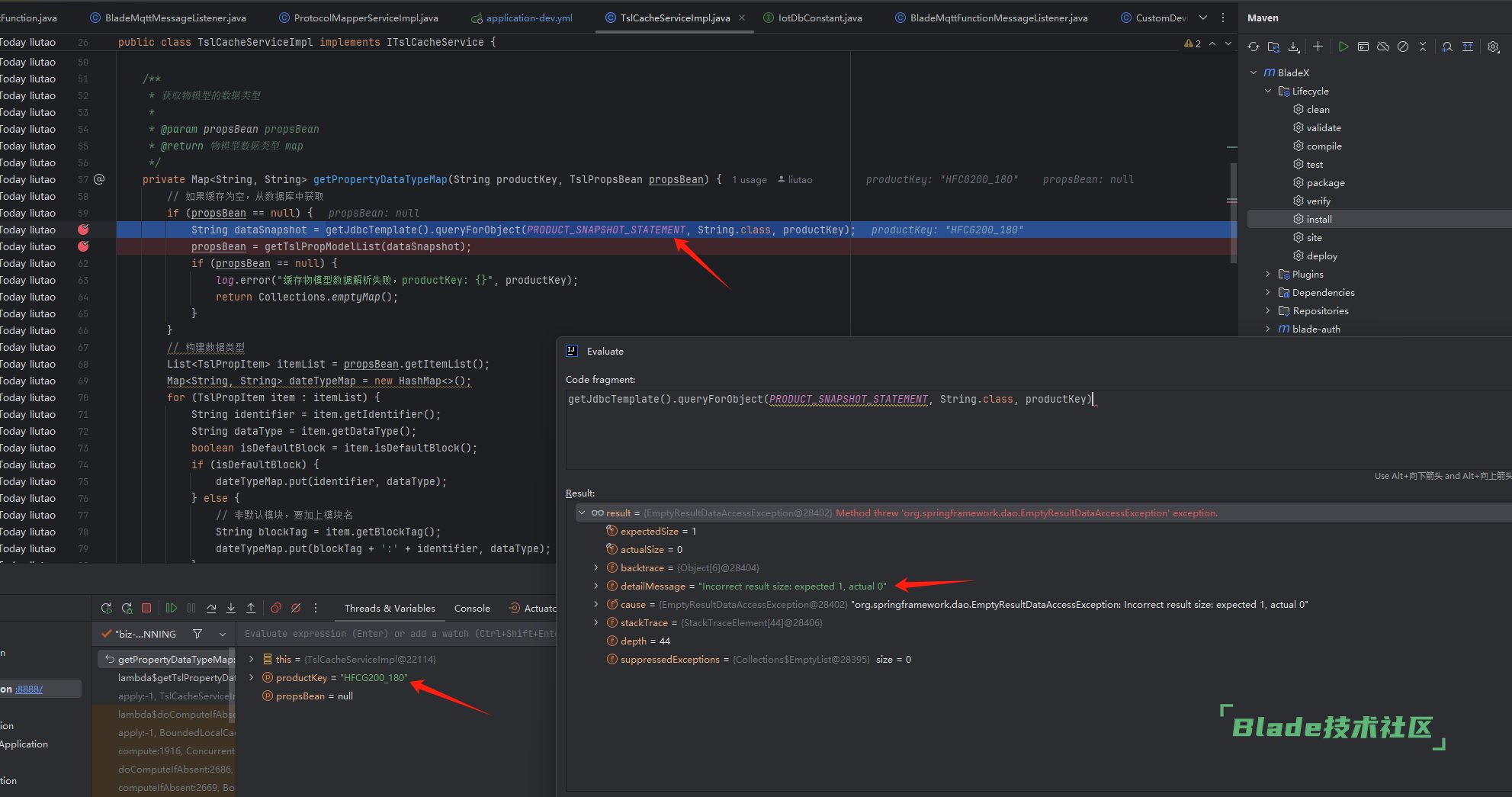The image size is (1512, 797).
Task: Click Step Into down-arrow icon
Action: click(231, 608)
